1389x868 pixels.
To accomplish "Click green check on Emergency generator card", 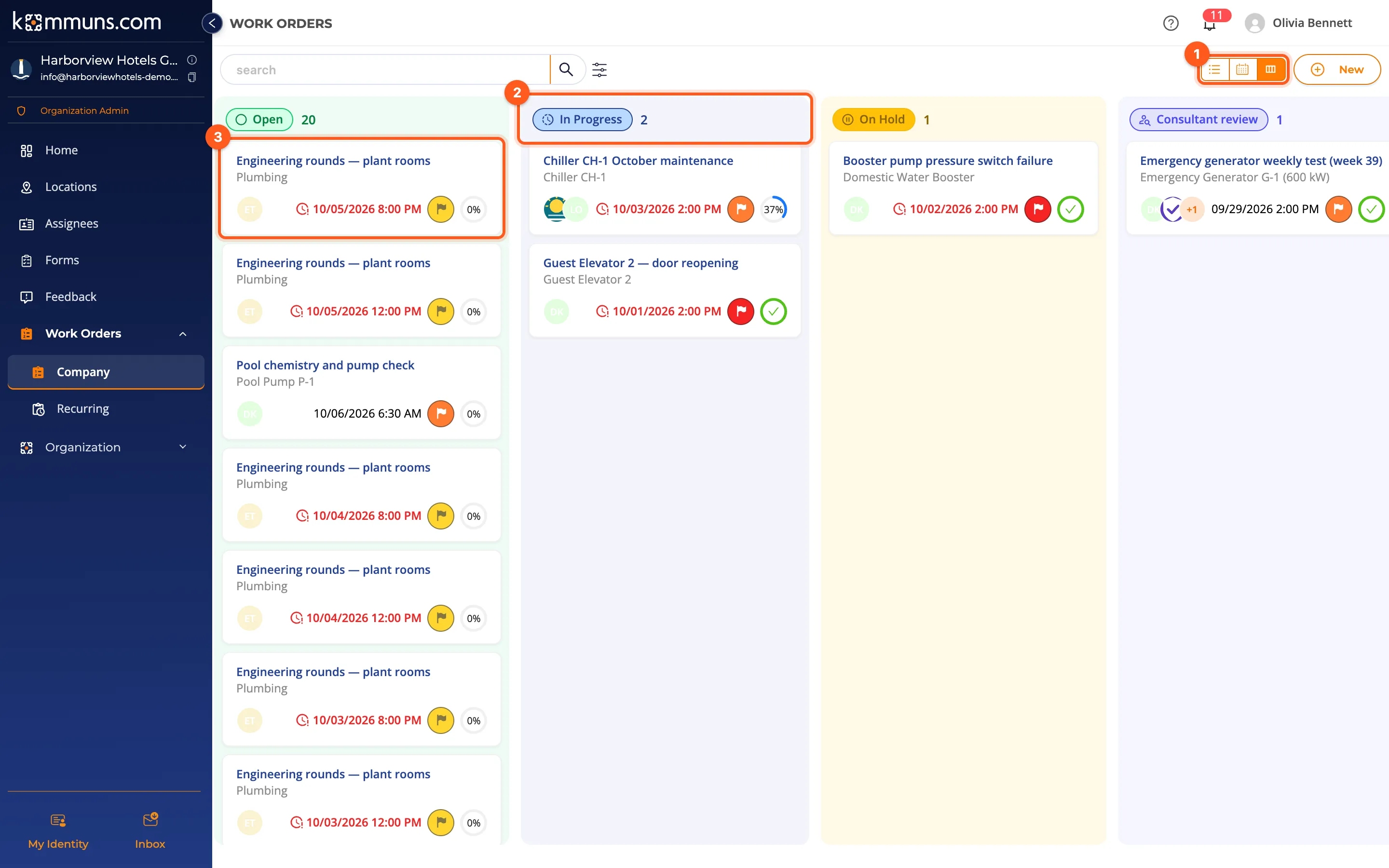I will tap(1371, 209).
